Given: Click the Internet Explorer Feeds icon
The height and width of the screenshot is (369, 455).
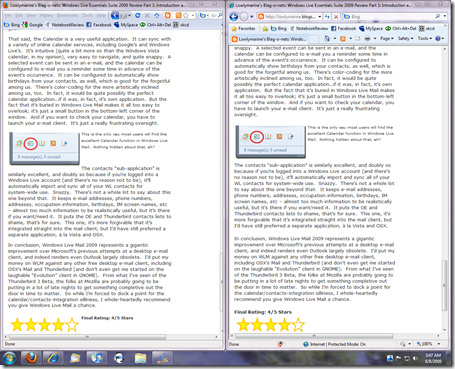Looking at the screenshot, I should point(342,39).
